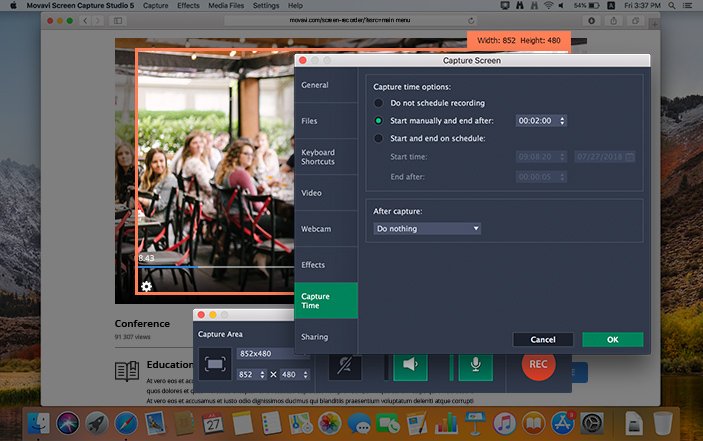The image size is (703, 441).
Task: Select Start and end on schedule option
Action: 378,138
